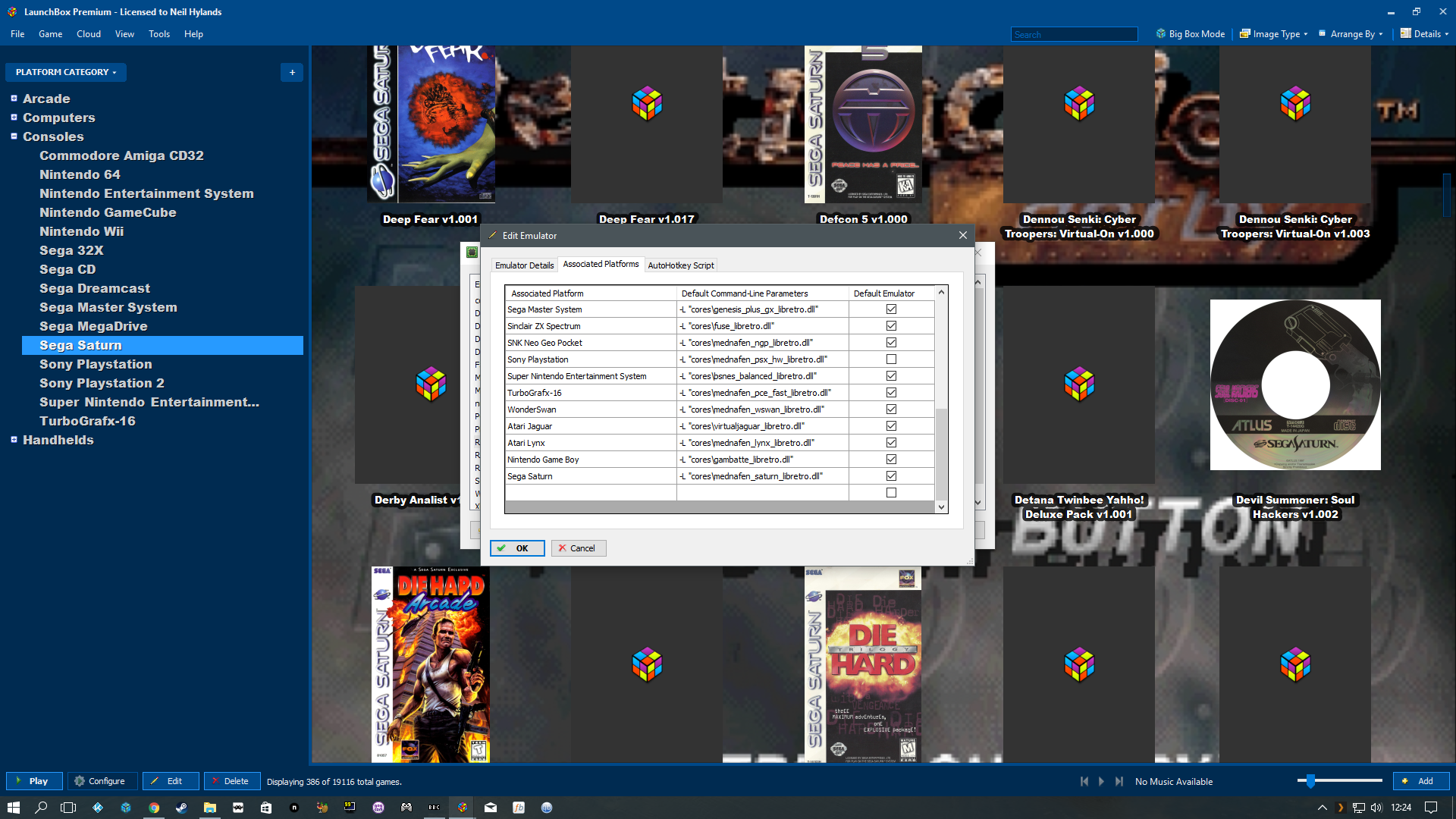Enable the default emulator checkbox for Sony Playstation
Image resolution: width=1456 pixels, height=819 pixels.
(891, 359)
